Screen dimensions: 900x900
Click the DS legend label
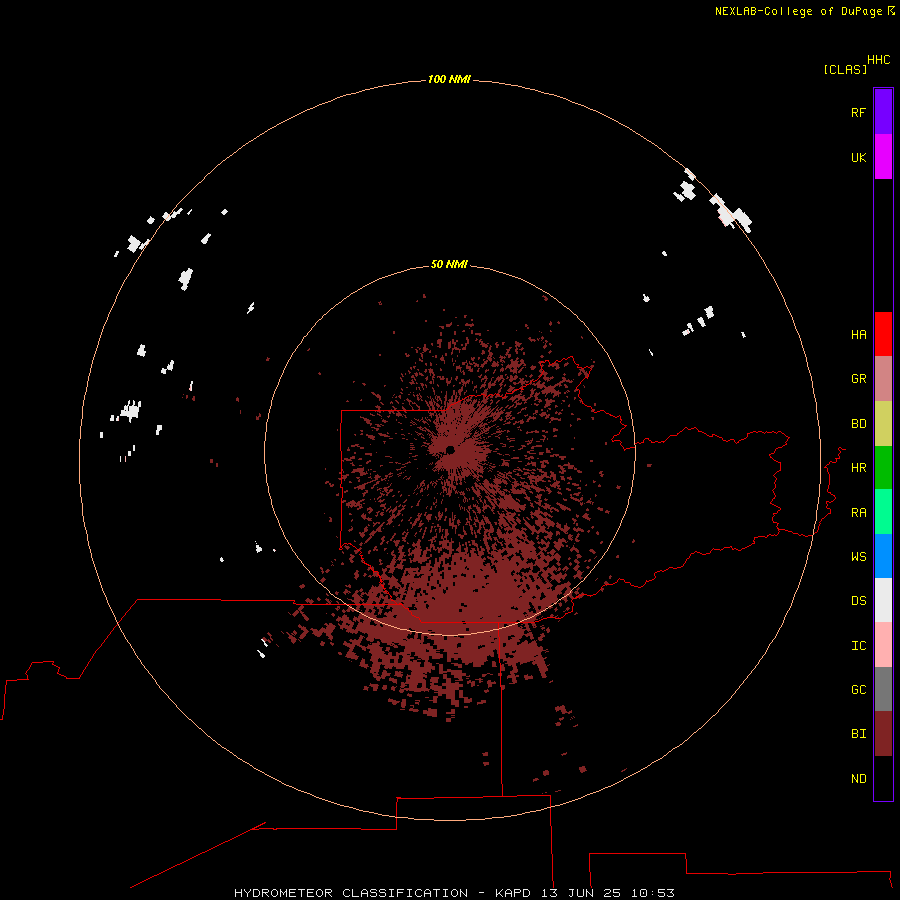coord(858,601)
